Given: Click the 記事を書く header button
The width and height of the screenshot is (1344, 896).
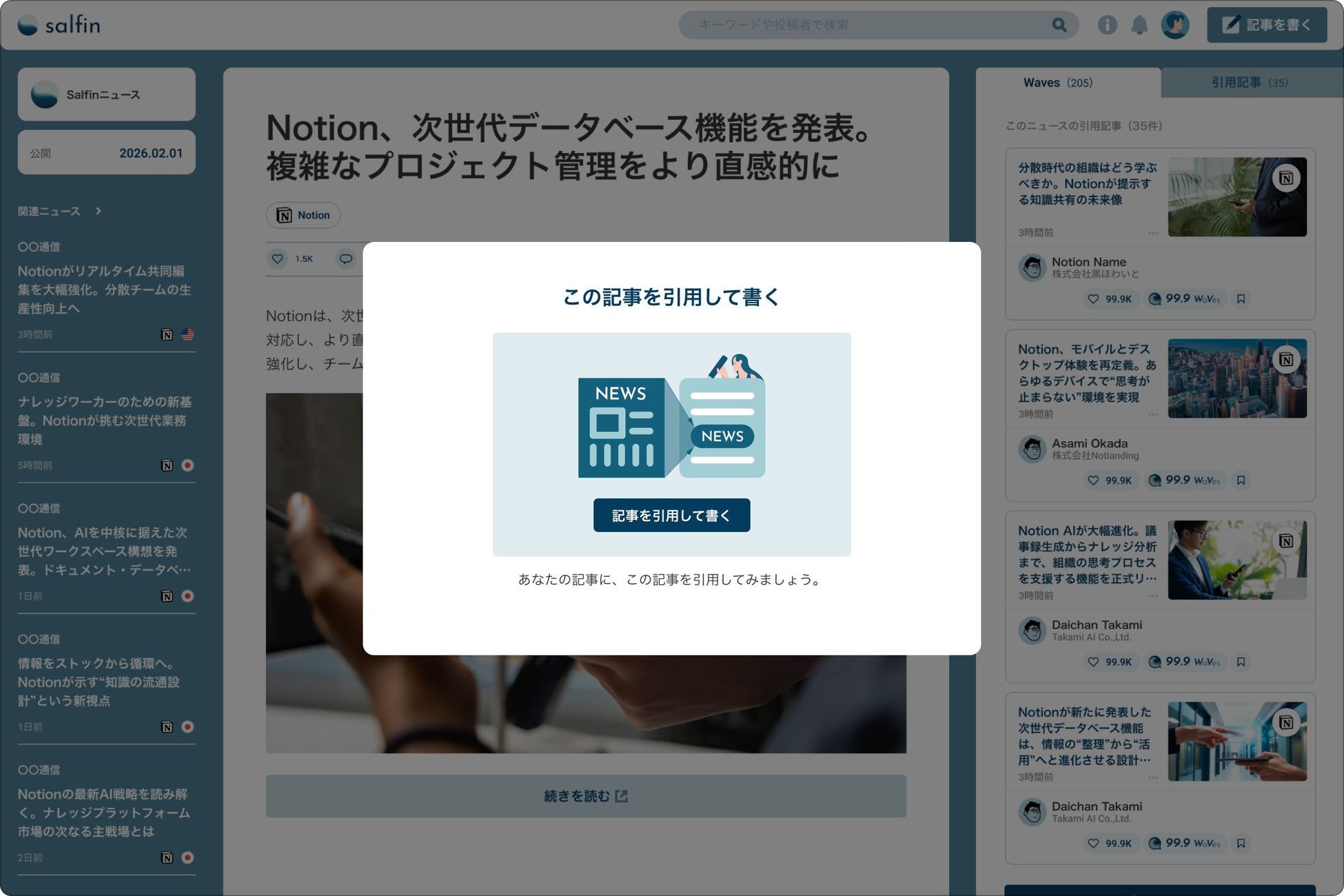Looking at the screenshot, I should pos(1266,26).
